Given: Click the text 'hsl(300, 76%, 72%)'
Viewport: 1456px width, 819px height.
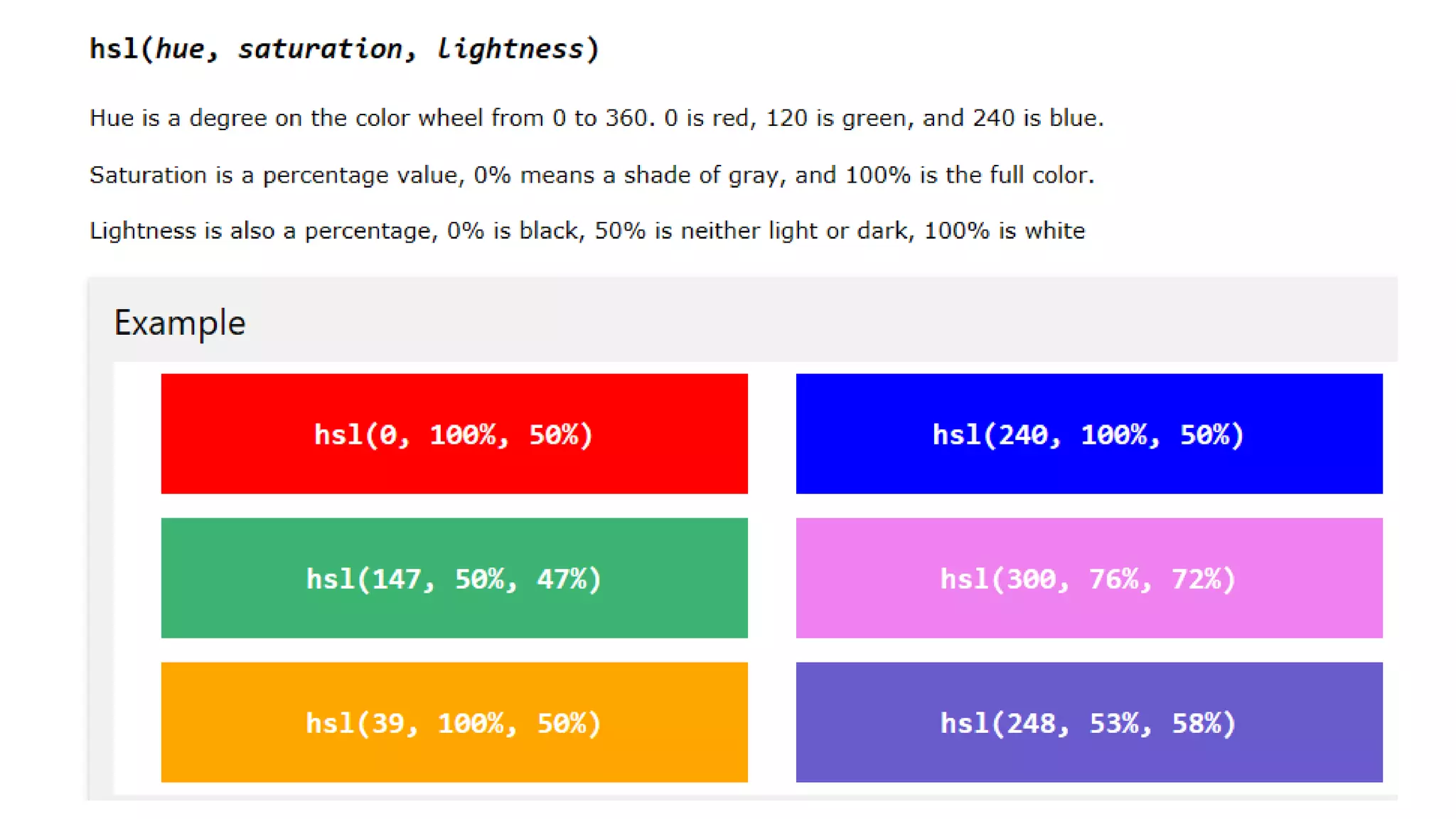Looking at the screenshot, I should (1088, 579).
